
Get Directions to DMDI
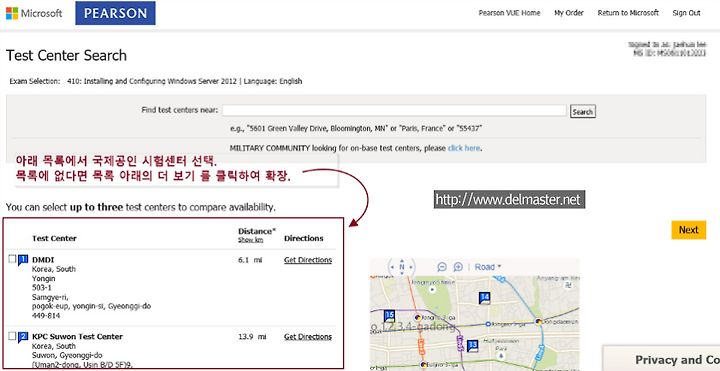pos(308,260)
